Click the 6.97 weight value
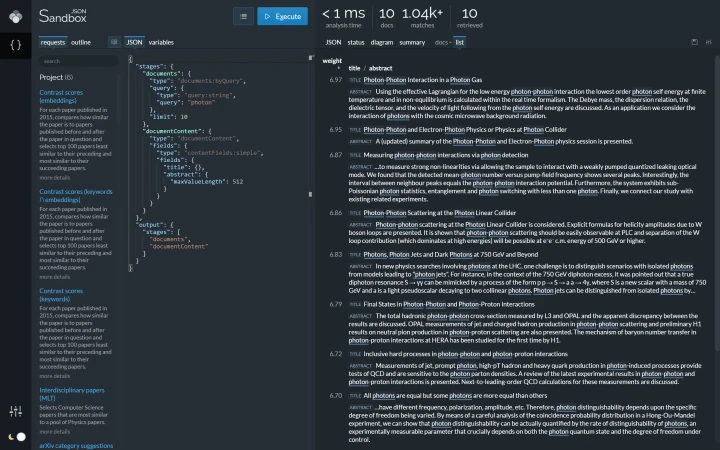 coord(336,80)
